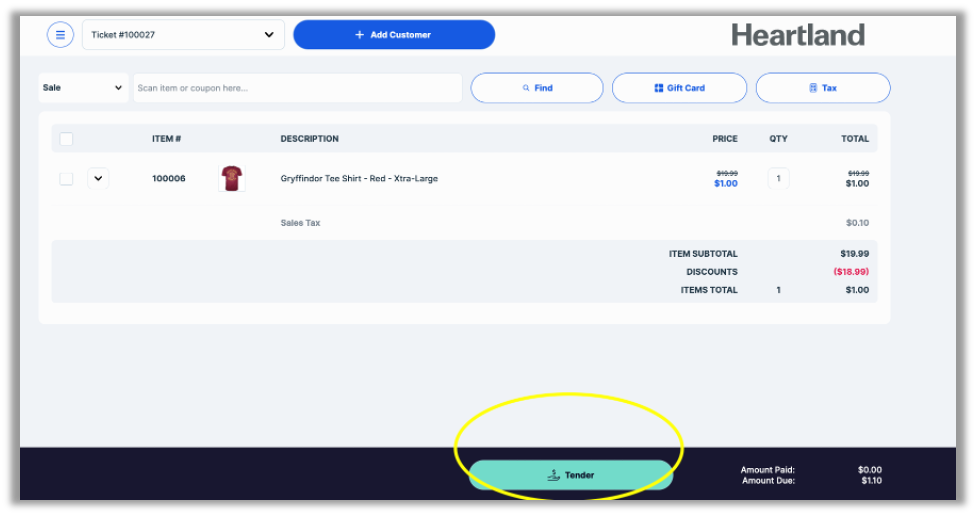Image resolution: width=976 pixels, height=516 pixels.
Task: Click the quantity box showing 1
Action: 778,179
